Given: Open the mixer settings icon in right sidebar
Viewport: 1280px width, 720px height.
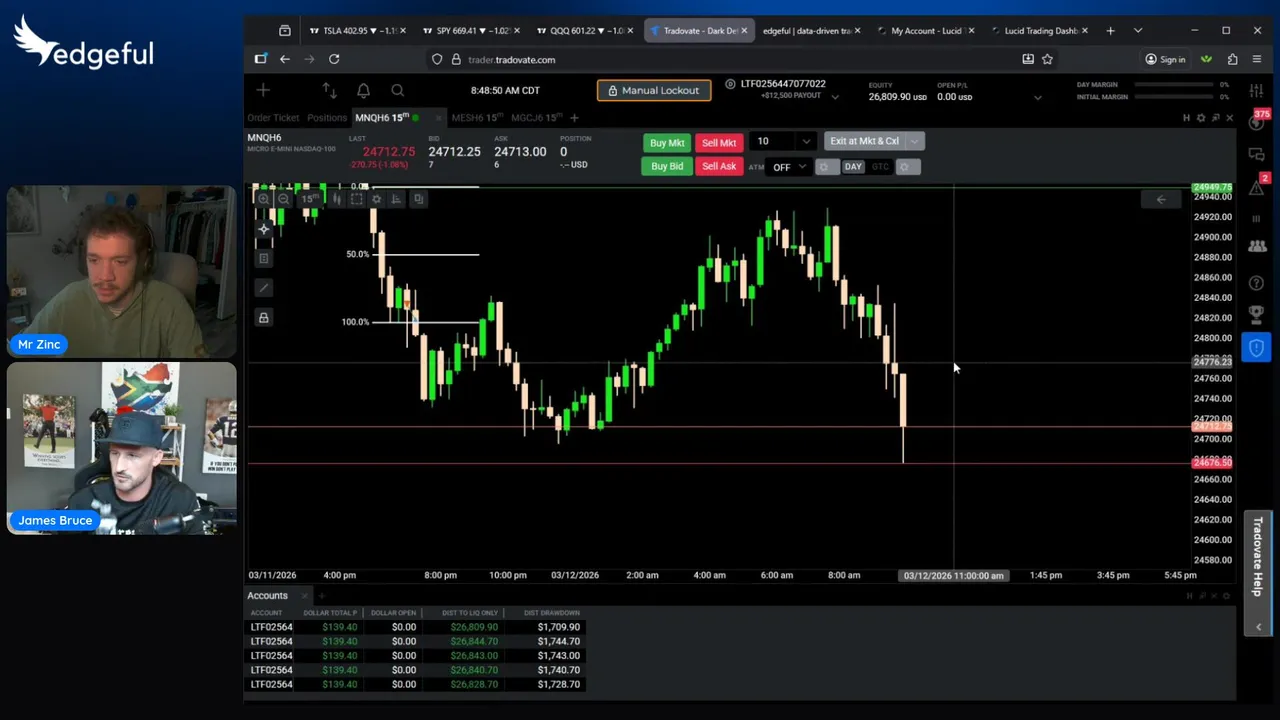Looking at the screenshot, I should click(x=1258, y=90).
